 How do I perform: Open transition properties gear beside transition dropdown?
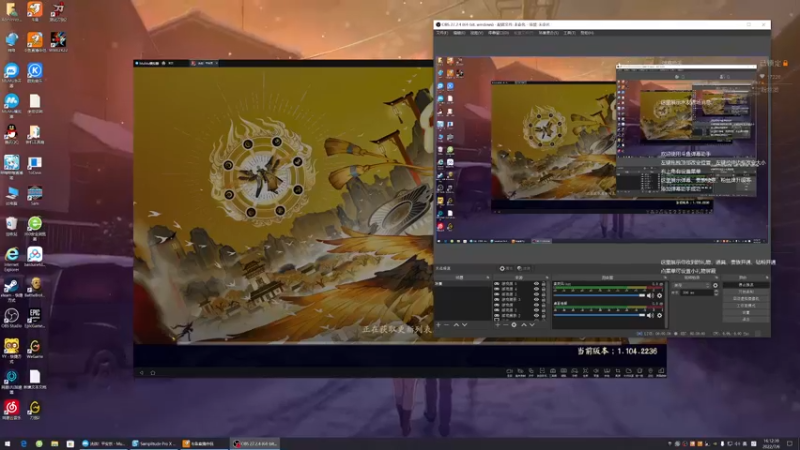(x=715, y=285)
